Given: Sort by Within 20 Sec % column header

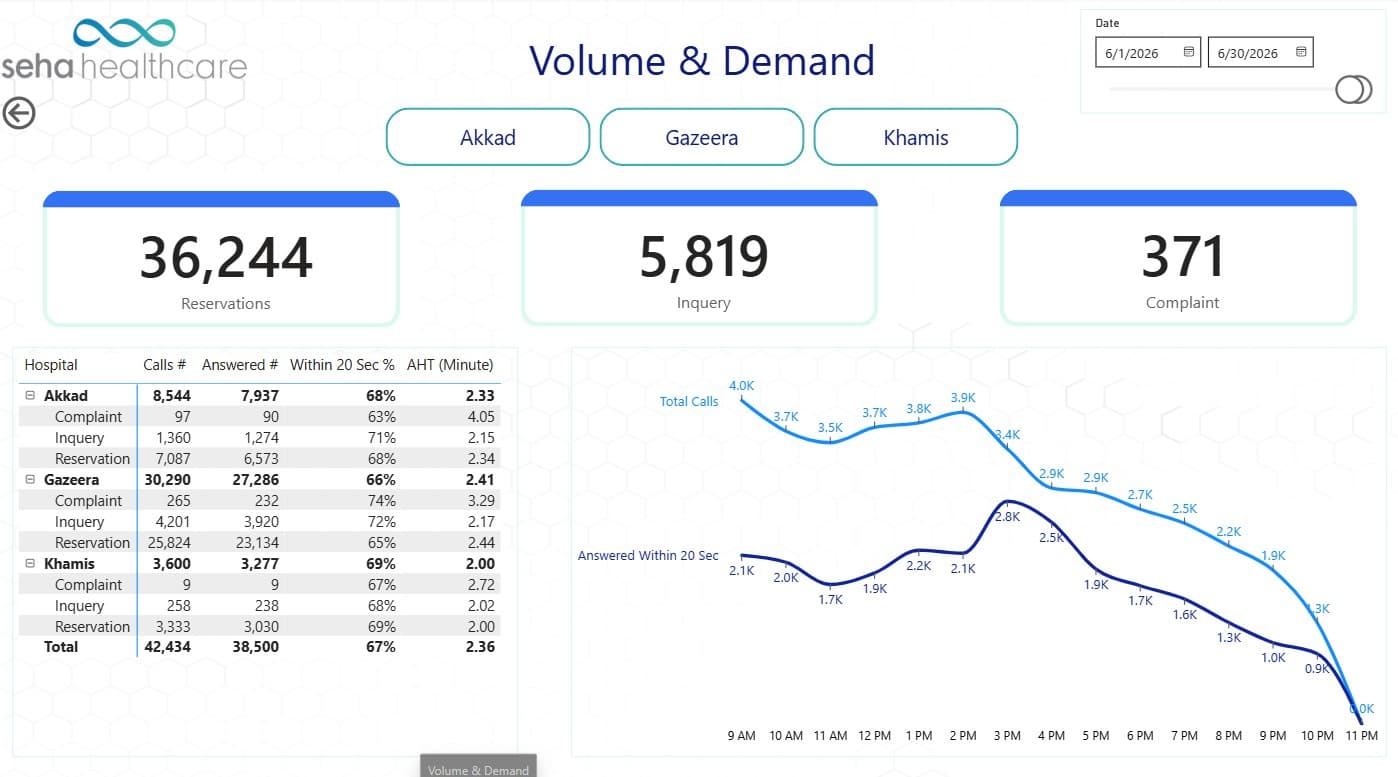Looking at the screenshot, I should 342,365.
